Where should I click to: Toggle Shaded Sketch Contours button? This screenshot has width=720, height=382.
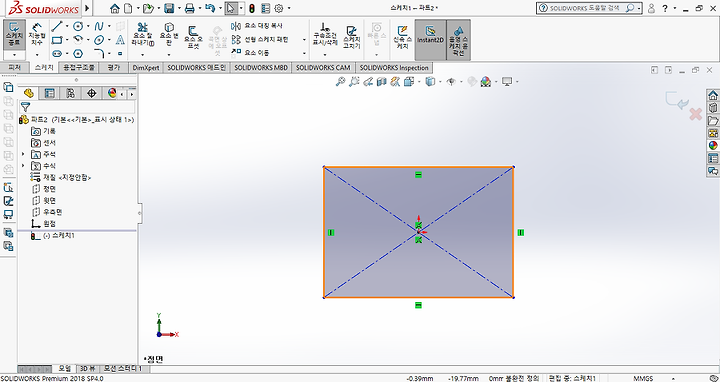458,39
